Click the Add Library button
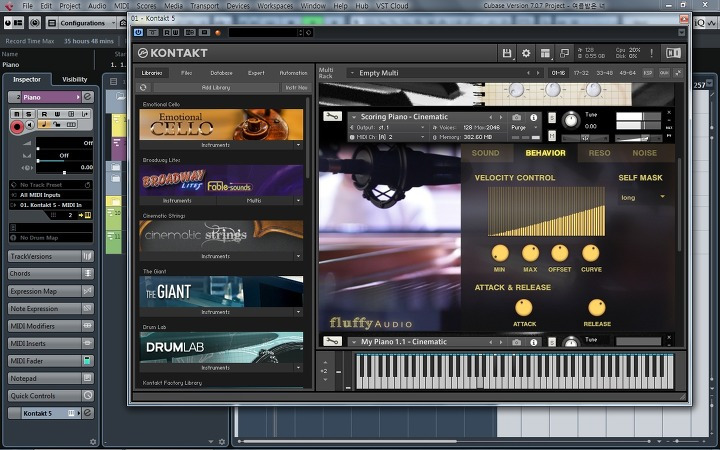Viewport: 720px width, 450px height. pyautogui.click(x=216, y=87)
